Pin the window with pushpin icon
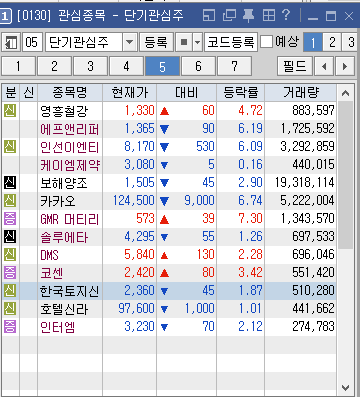 (249, 15)
